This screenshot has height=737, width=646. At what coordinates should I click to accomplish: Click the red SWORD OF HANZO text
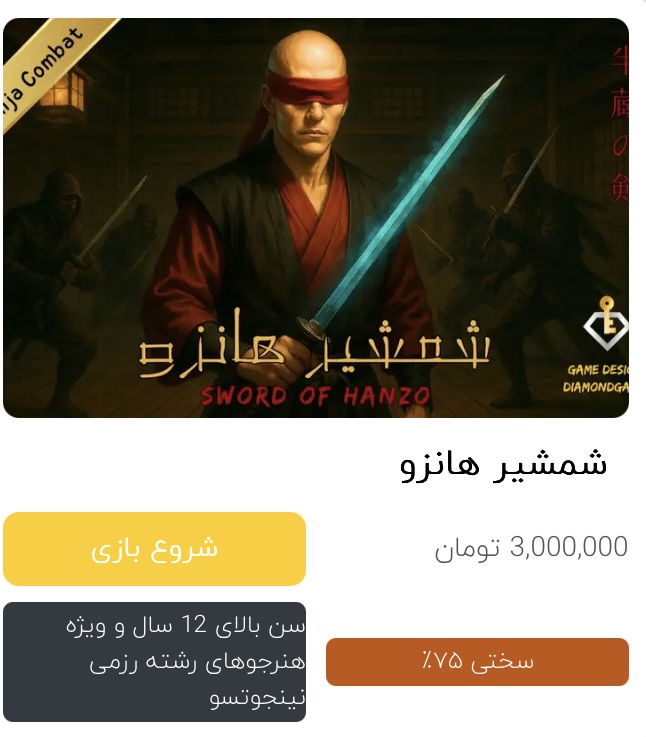[315, 396]
